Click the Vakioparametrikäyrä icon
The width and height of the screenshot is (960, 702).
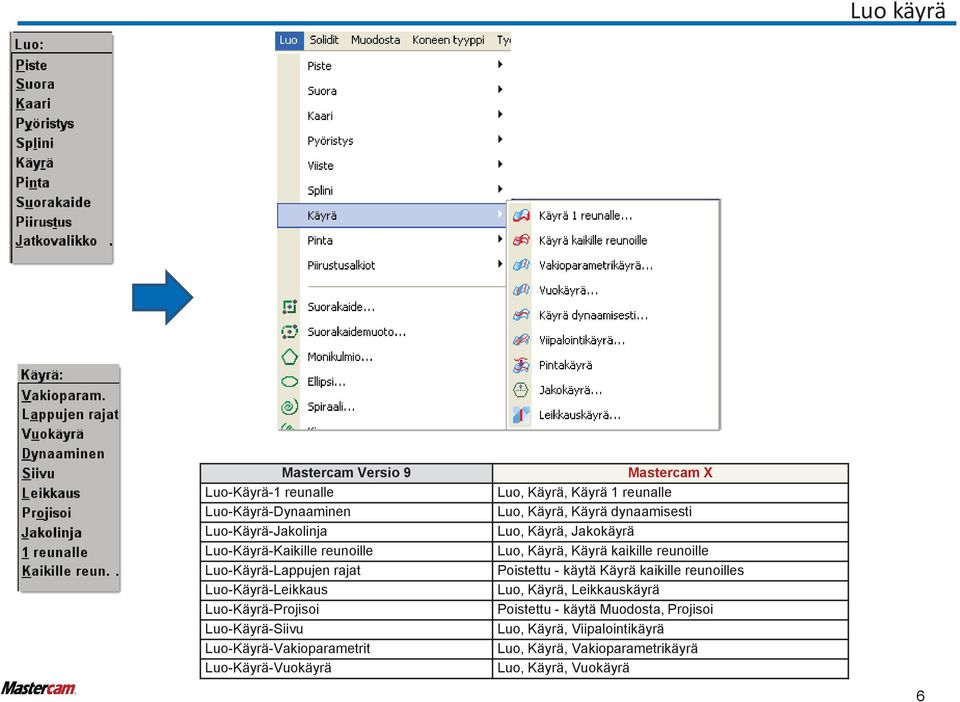pyautogui.click(x=521, y=265)
